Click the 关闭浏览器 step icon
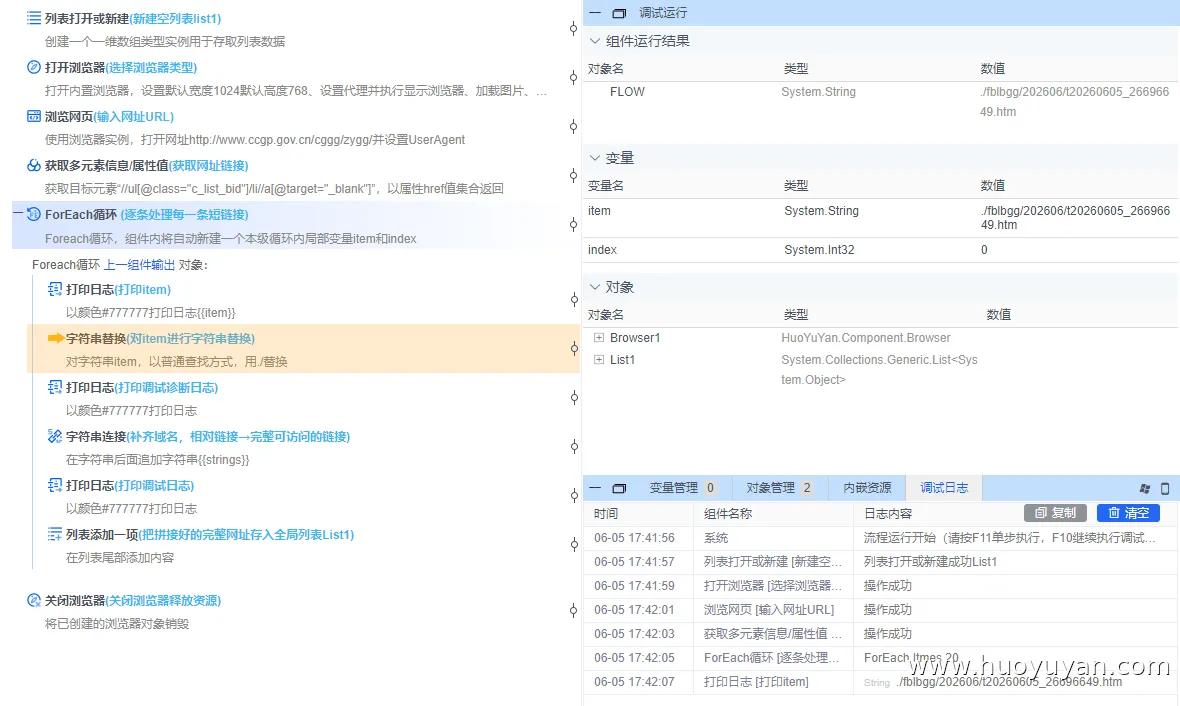The image size is (1180, 706). point(34,600)
